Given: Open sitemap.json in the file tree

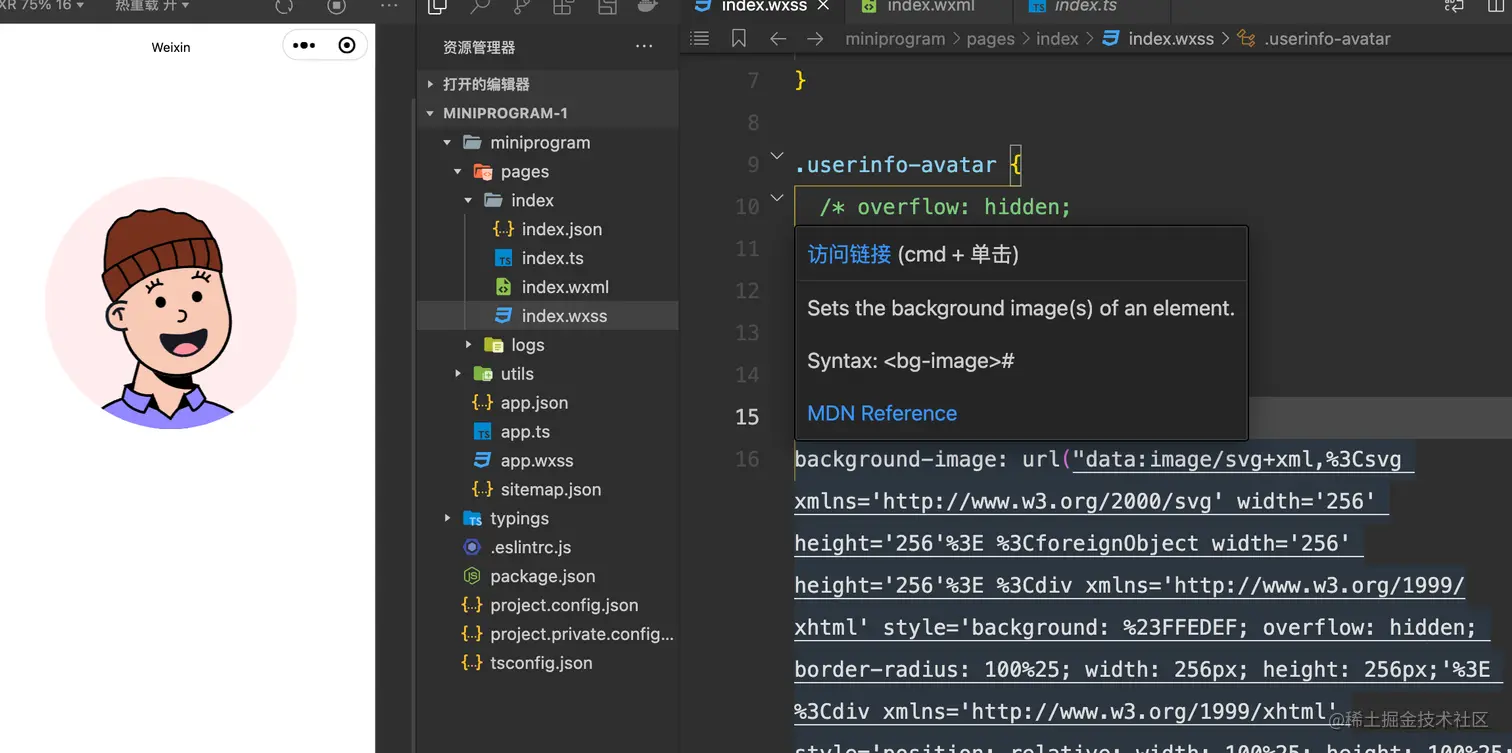Looking at the screenshot, I should pos(551,490).
